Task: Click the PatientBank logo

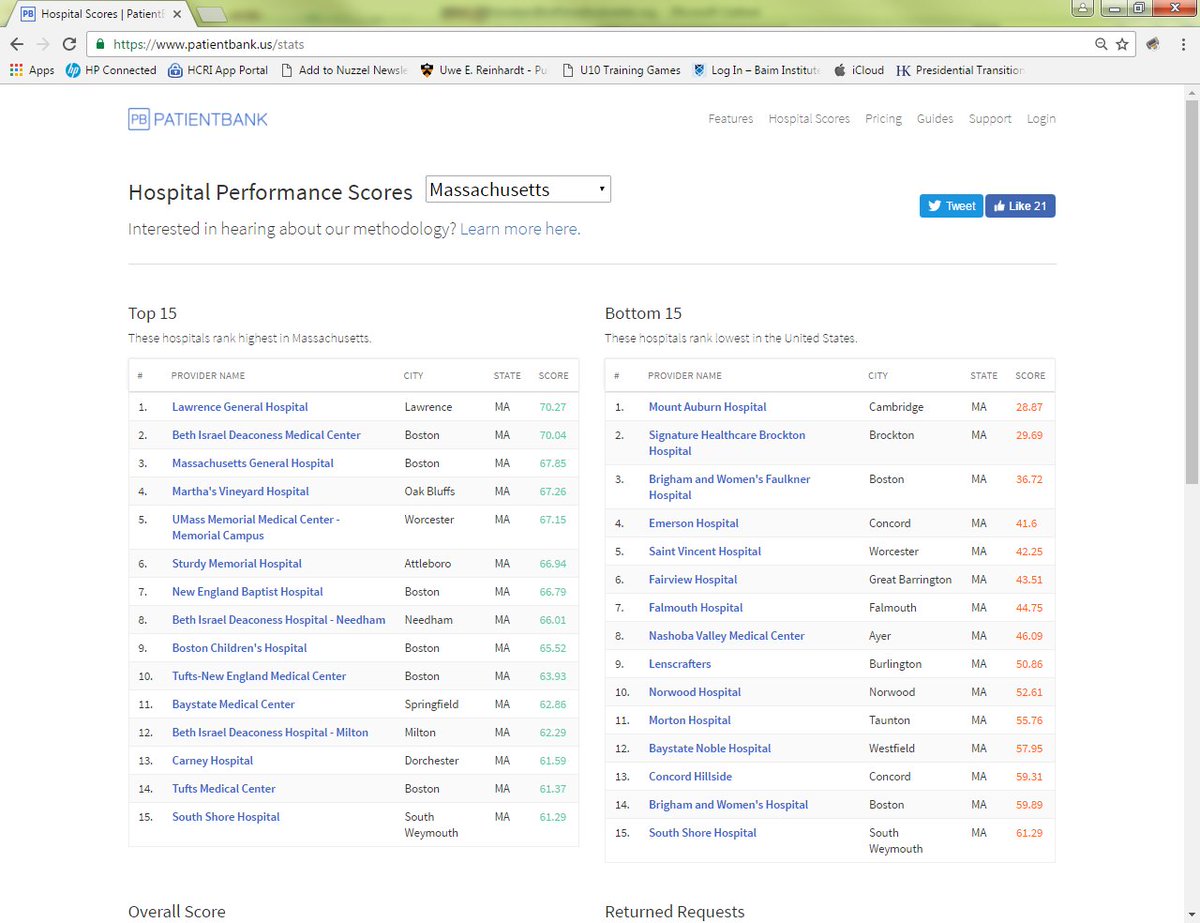Action: coord(198,119)
